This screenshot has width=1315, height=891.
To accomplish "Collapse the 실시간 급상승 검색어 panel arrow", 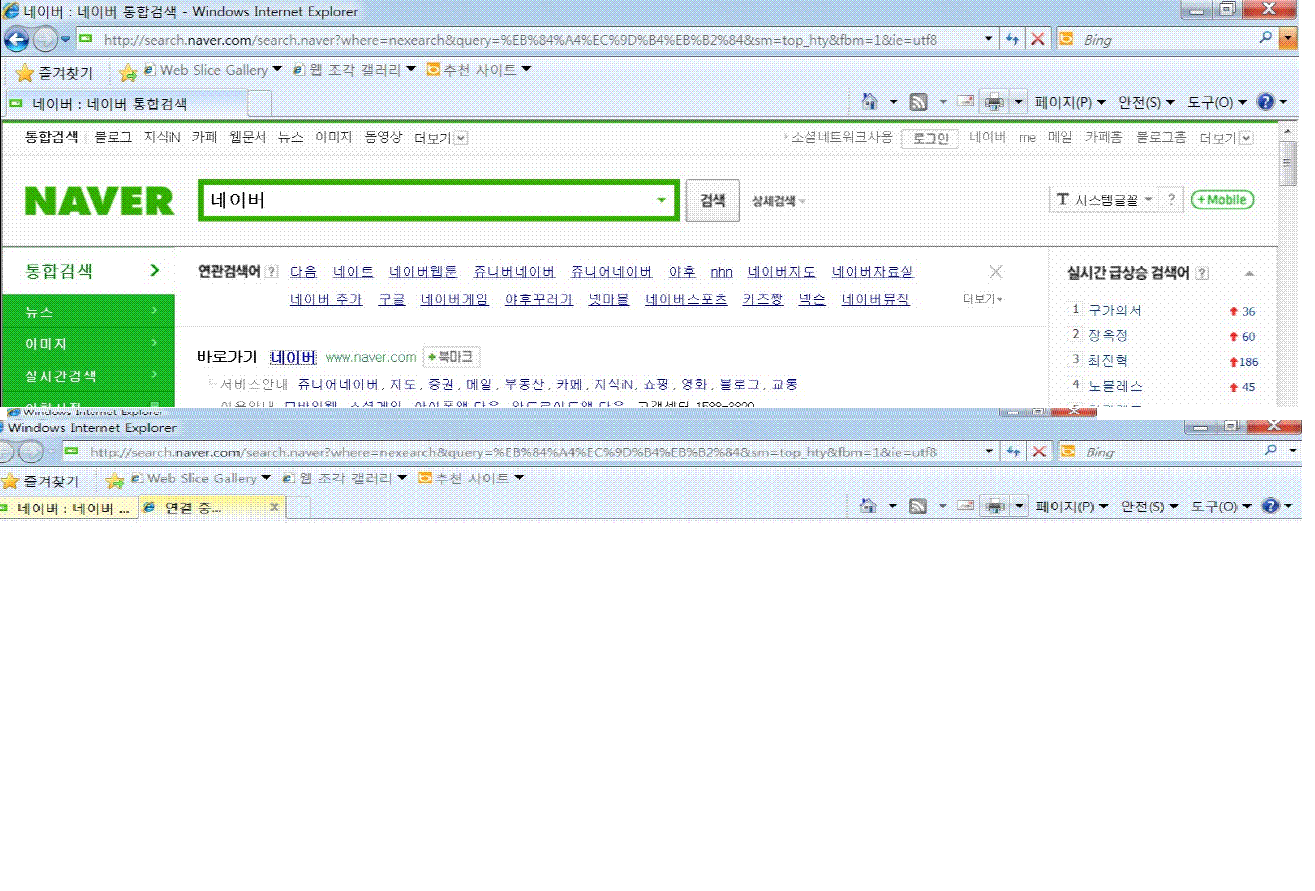I will coord(1249,274).
